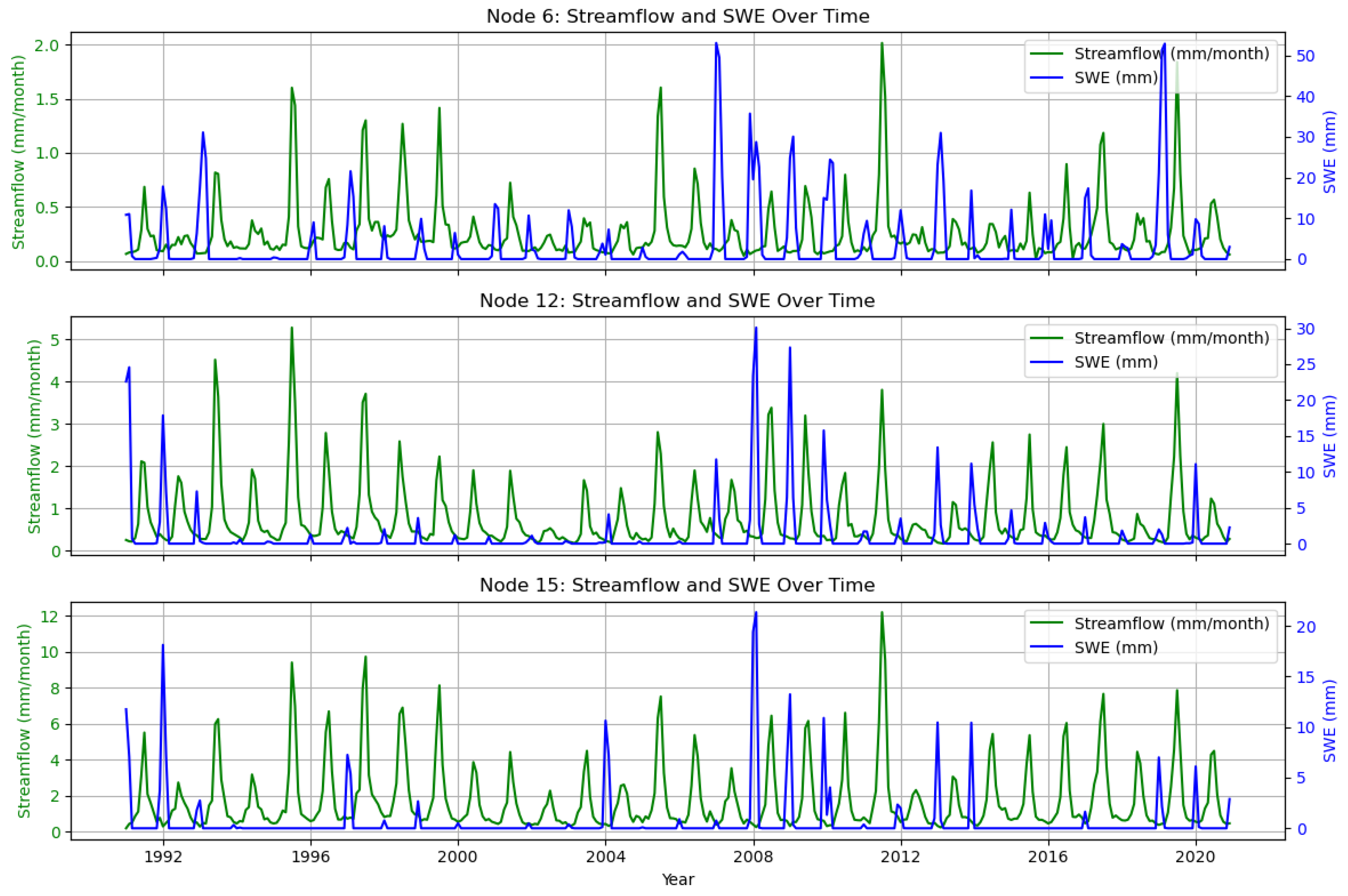
Task: Click the Node 15 plot title
Action: coord(677,585)
